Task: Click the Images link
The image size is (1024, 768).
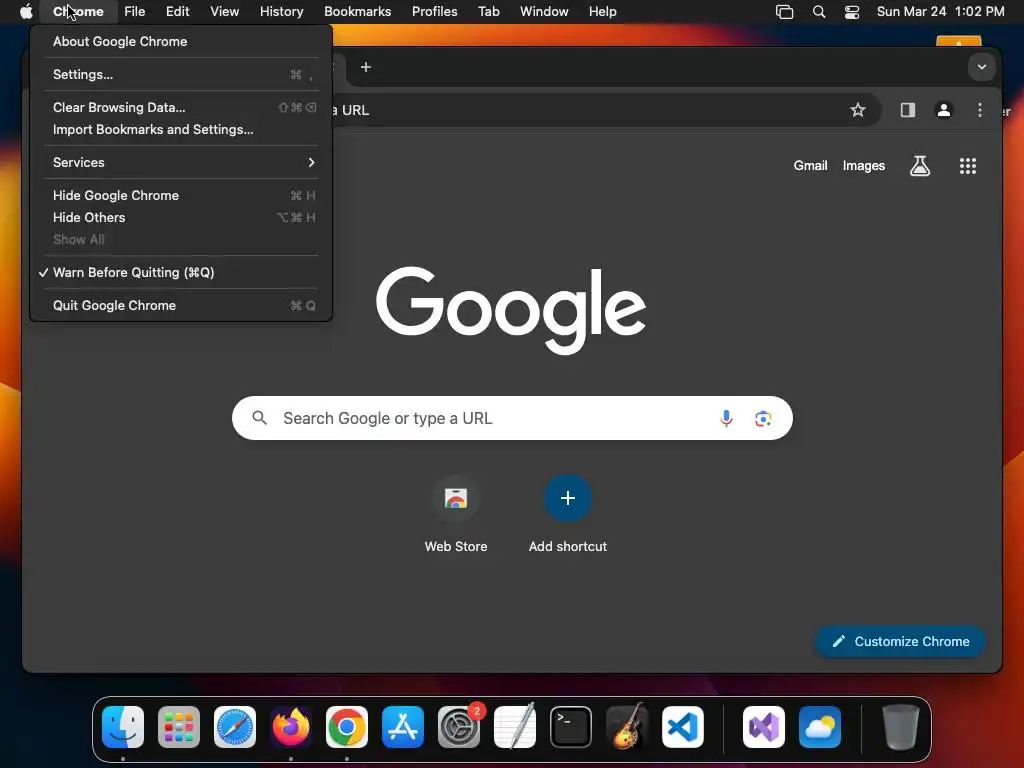Action: pos(863,166)
